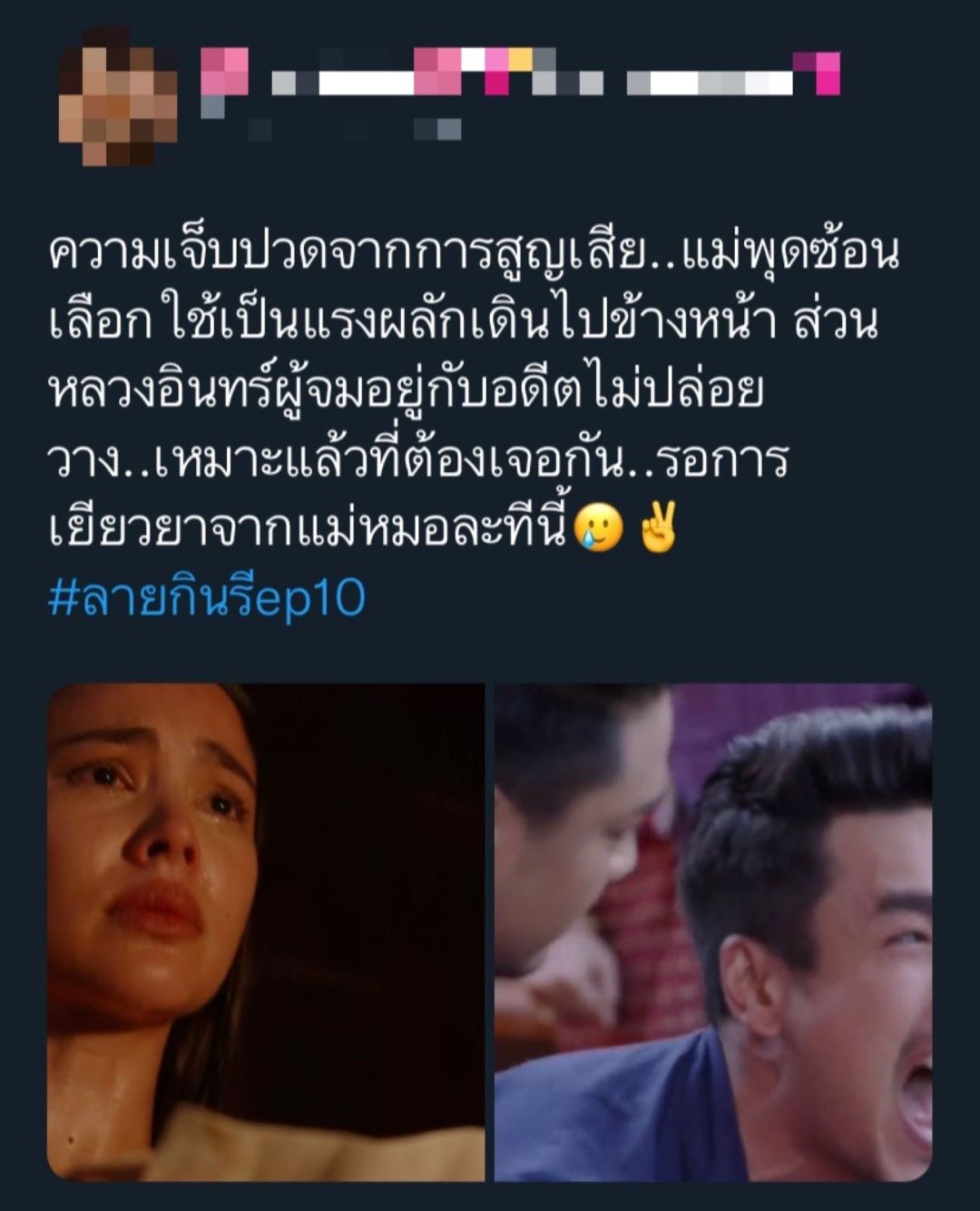Open the hashtag #ลายกินรีep10
This screenshot has height=1211, width=980.
click(207, 598)
